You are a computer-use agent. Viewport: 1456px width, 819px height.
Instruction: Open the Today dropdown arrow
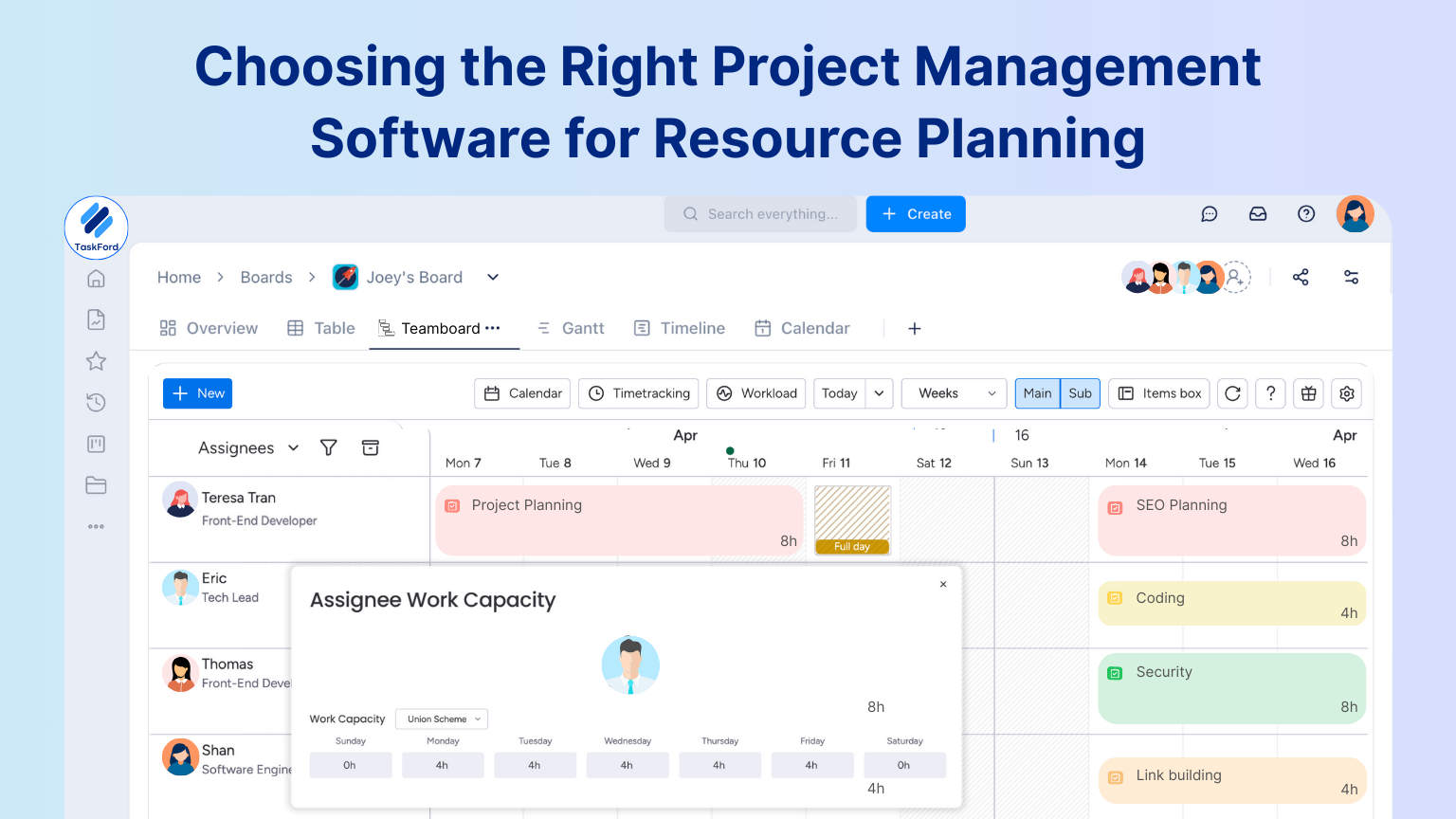[x=880, y=393]
